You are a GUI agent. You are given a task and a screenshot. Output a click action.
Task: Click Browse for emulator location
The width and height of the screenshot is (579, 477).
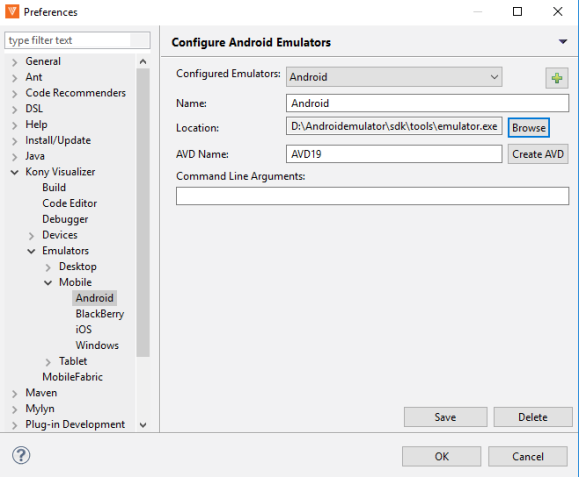tap(528, 128)
